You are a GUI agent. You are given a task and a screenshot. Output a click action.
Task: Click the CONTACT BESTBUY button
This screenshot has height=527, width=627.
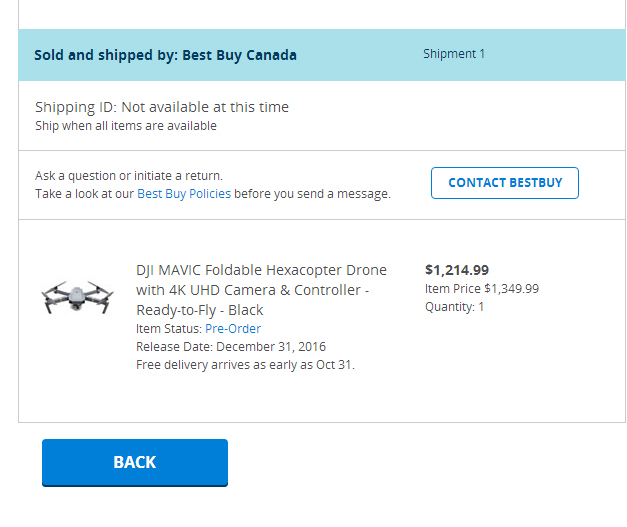click(505, 183)
